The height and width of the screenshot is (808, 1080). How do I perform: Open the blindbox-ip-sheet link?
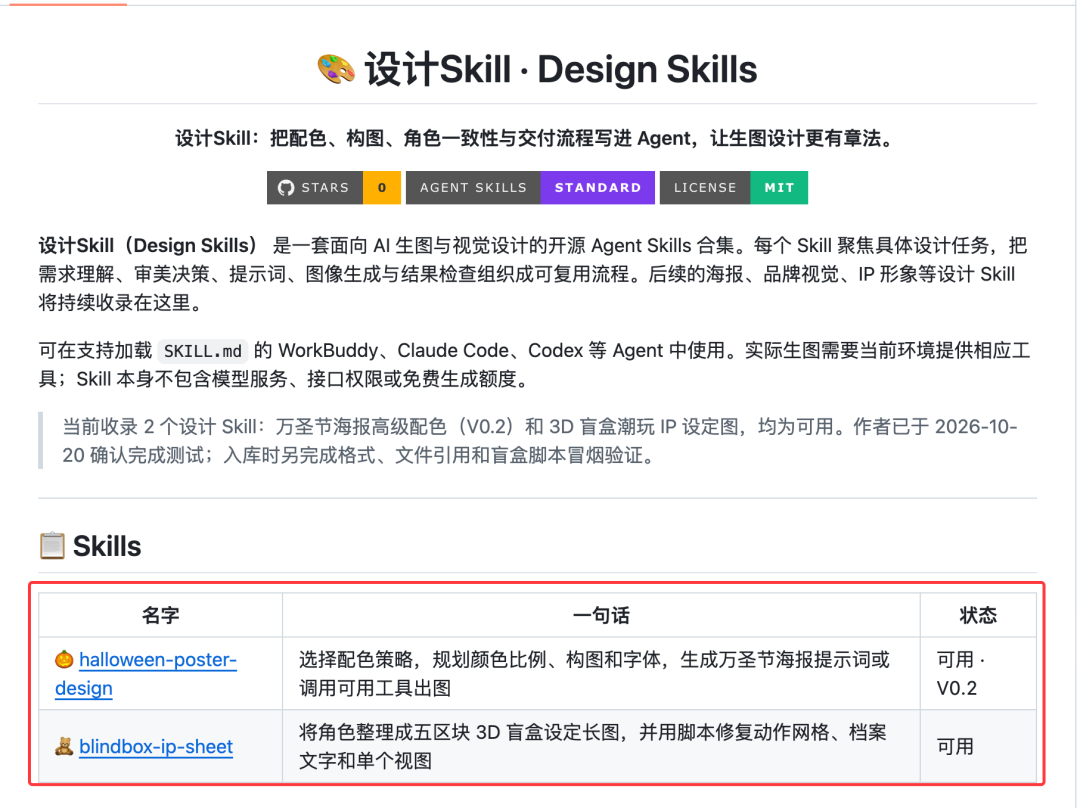click(156, 747)
